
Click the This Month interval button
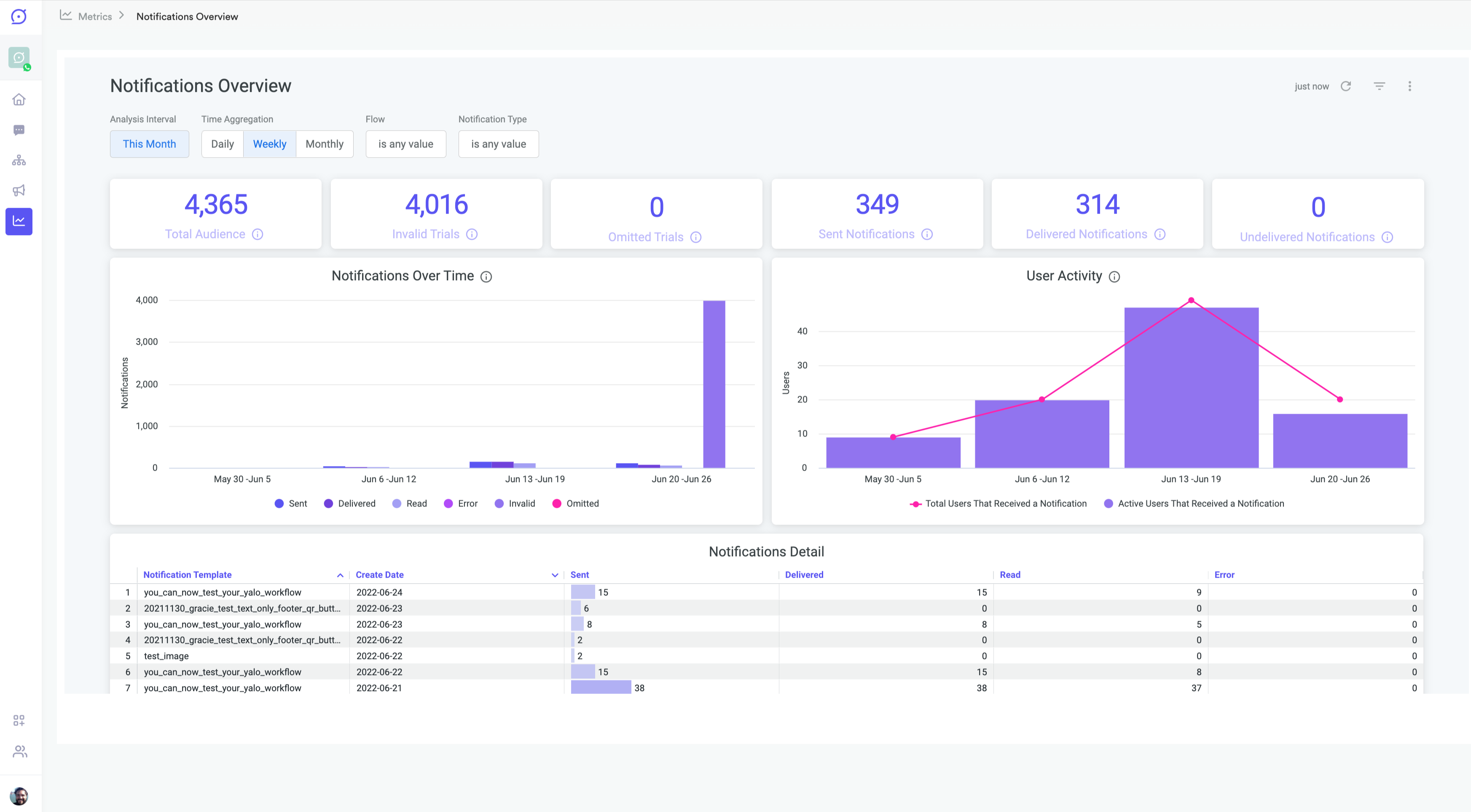pos(149,144)
